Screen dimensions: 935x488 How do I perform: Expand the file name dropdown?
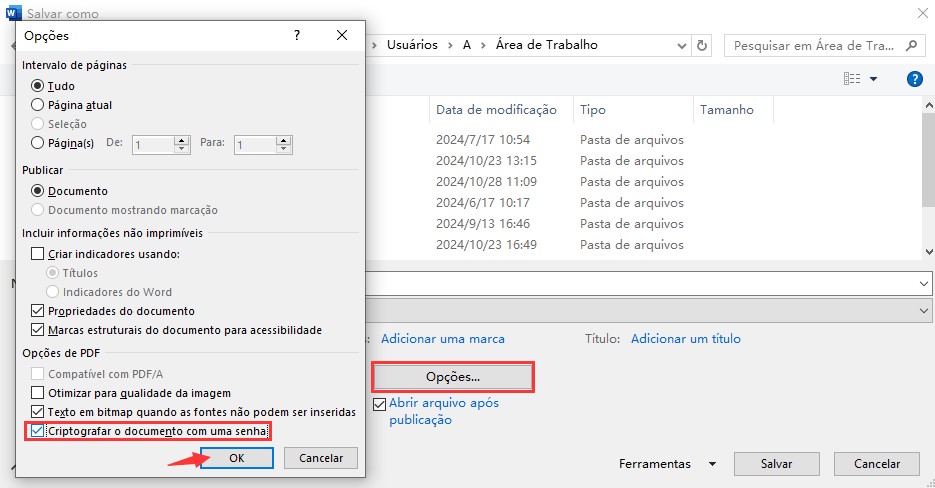pos(924,284)
